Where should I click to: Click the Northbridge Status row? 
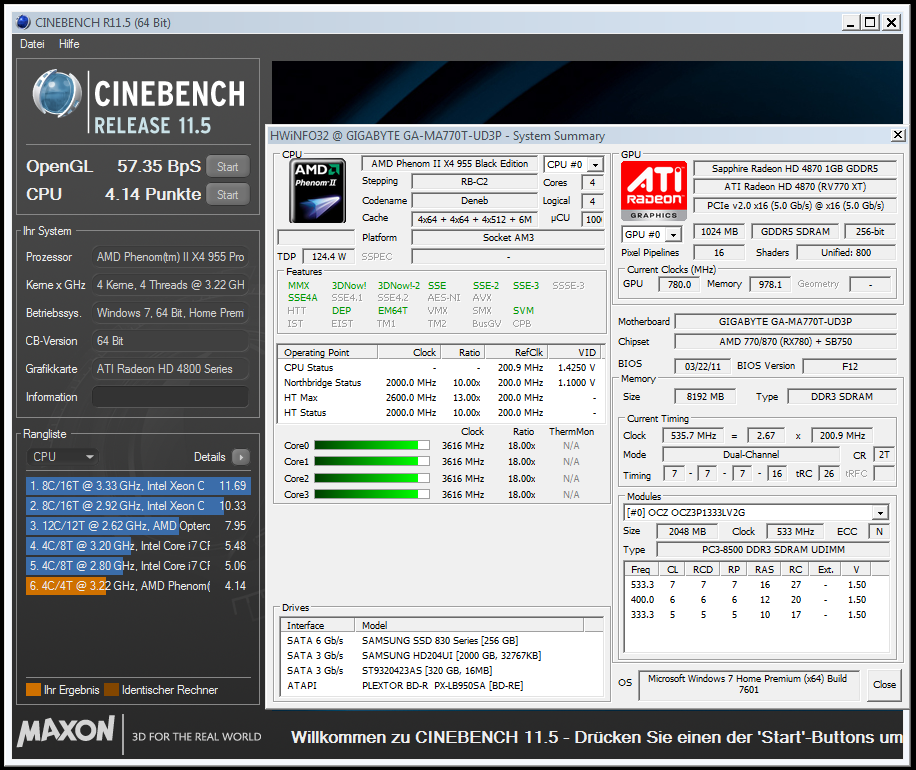click(x=440, y=383)
